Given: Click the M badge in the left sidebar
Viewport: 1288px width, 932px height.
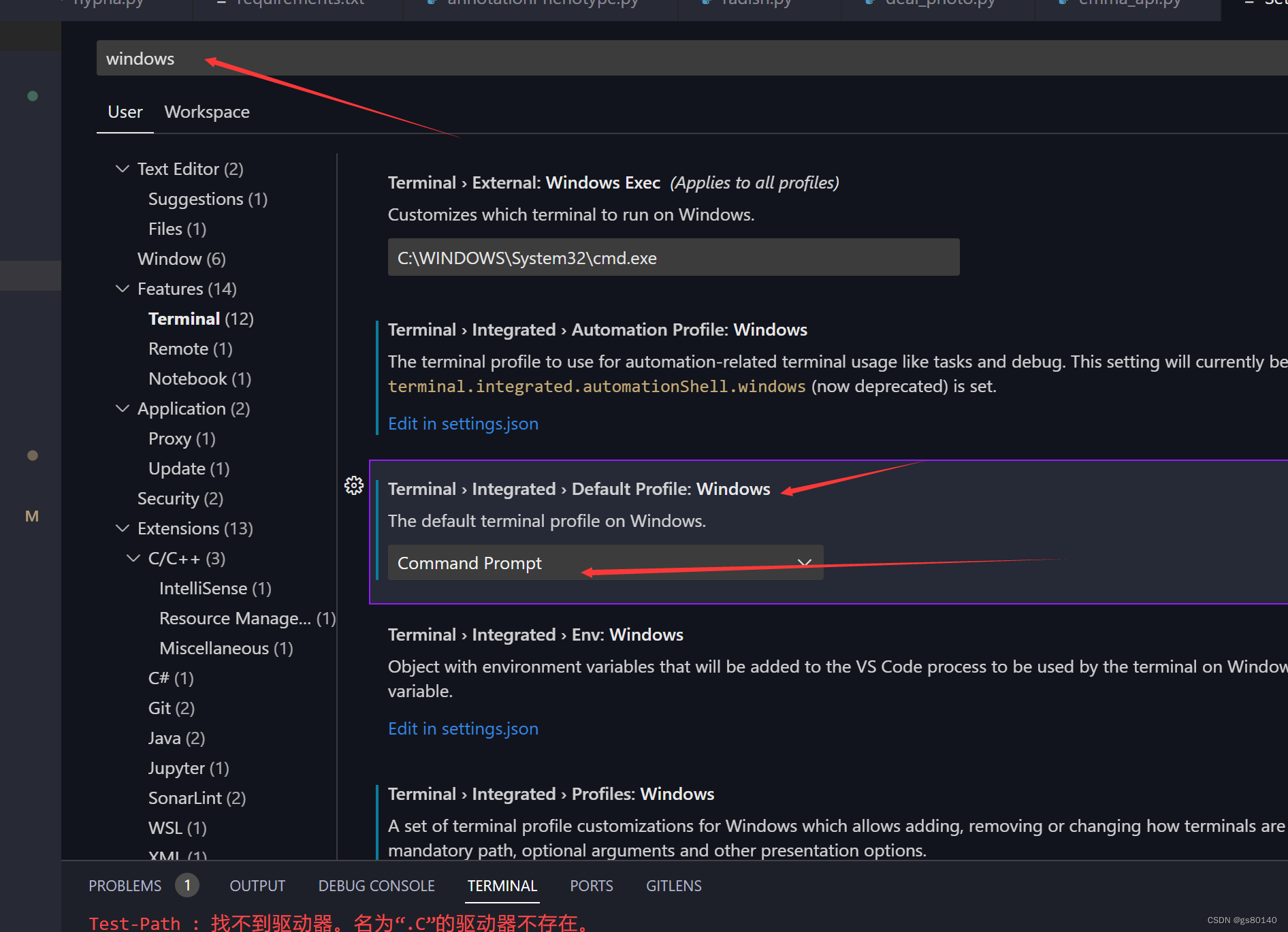Looking at the screenshot, I should tap(32, 516).
